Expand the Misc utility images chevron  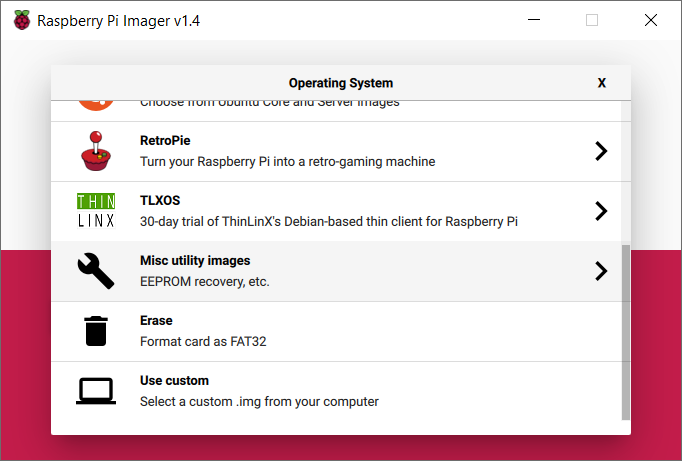click(601, 271)
